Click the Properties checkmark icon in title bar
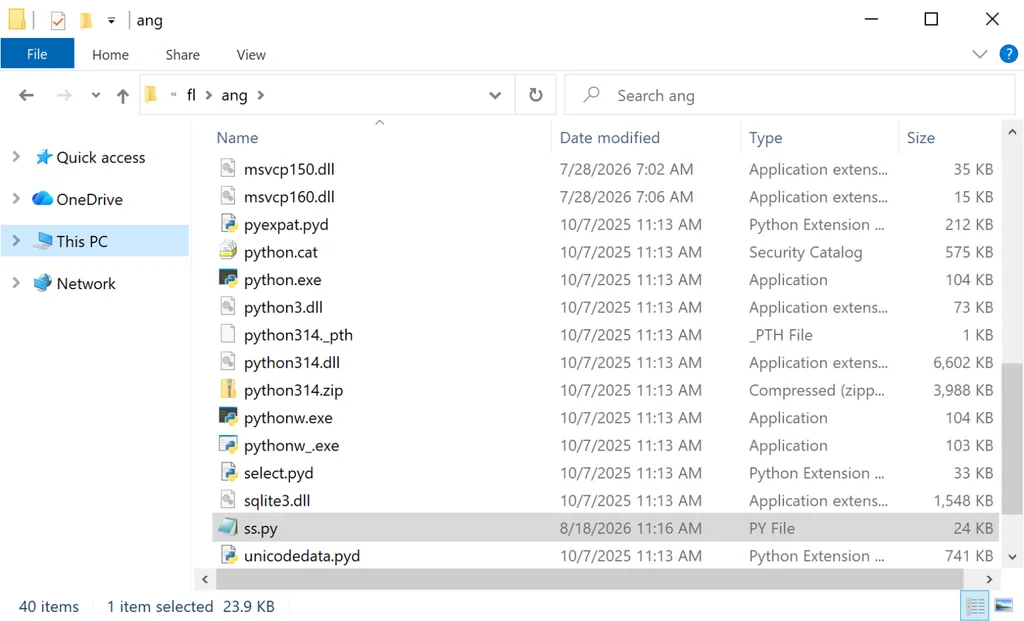 point(58,20)
